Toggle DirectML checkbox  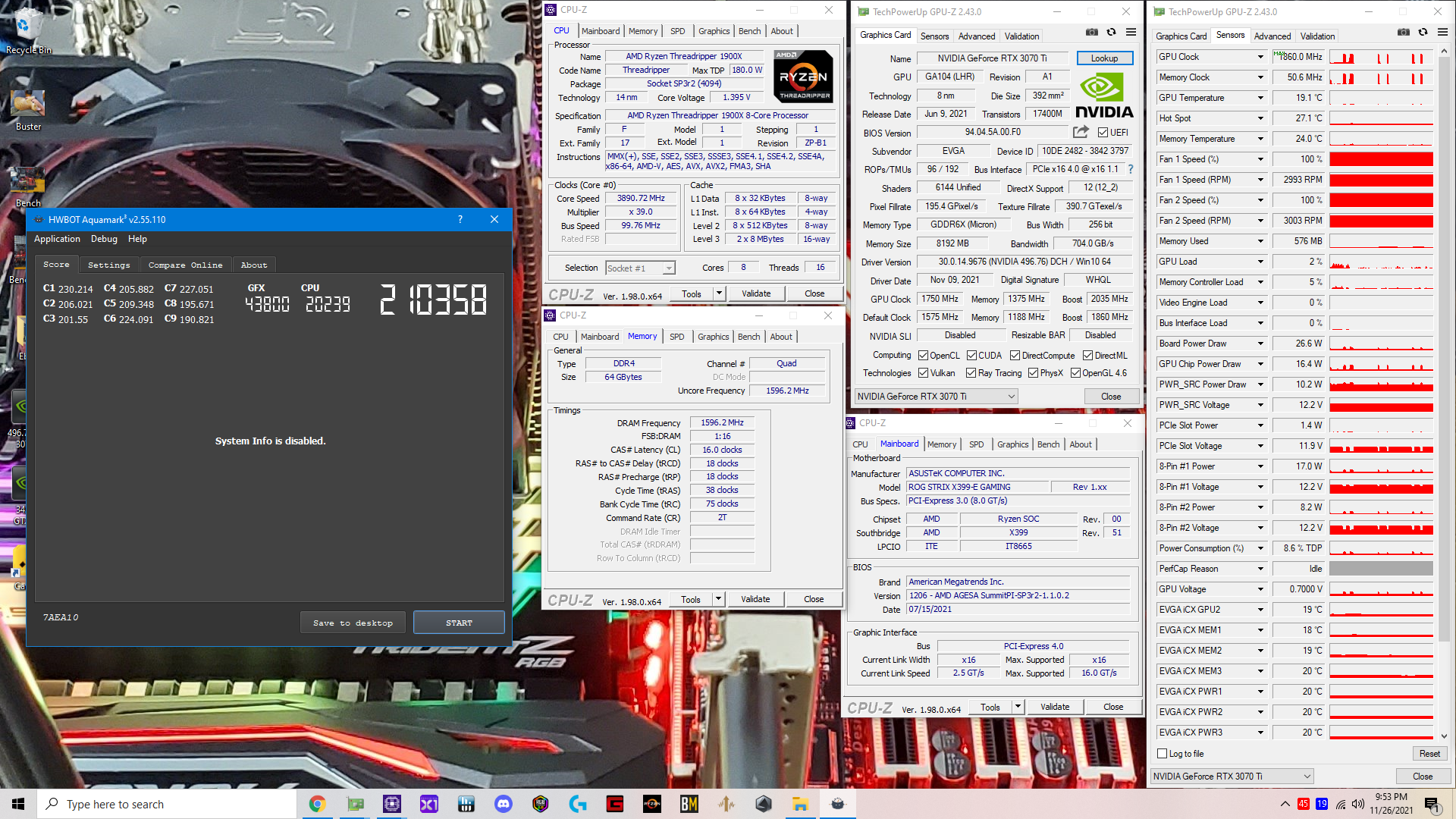(1087, 356)
